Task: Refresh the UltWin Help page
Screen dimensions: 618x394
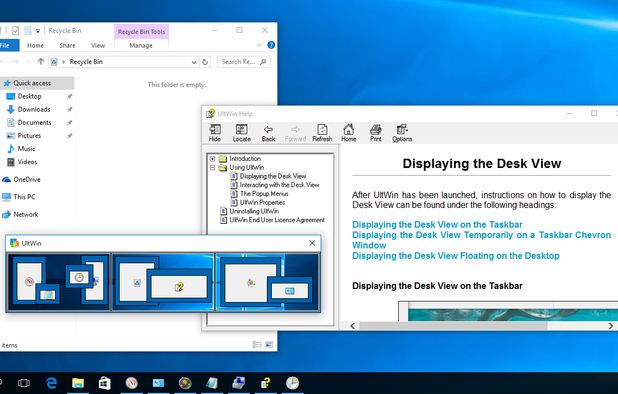Action: [322, 133]
